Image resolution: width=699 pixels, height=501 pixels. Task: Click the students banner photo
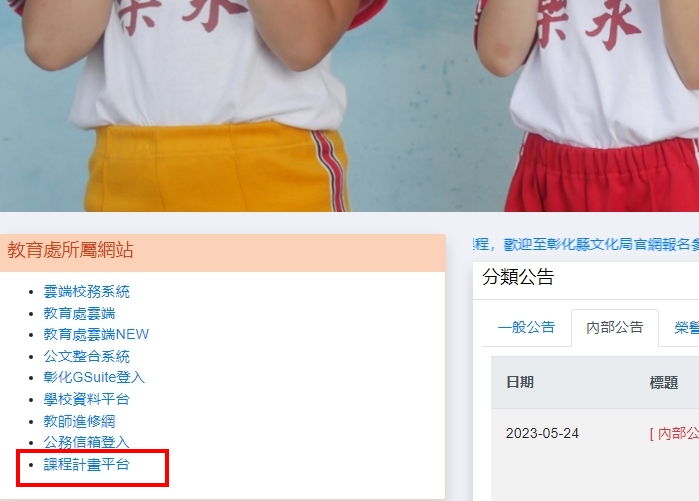350,106
